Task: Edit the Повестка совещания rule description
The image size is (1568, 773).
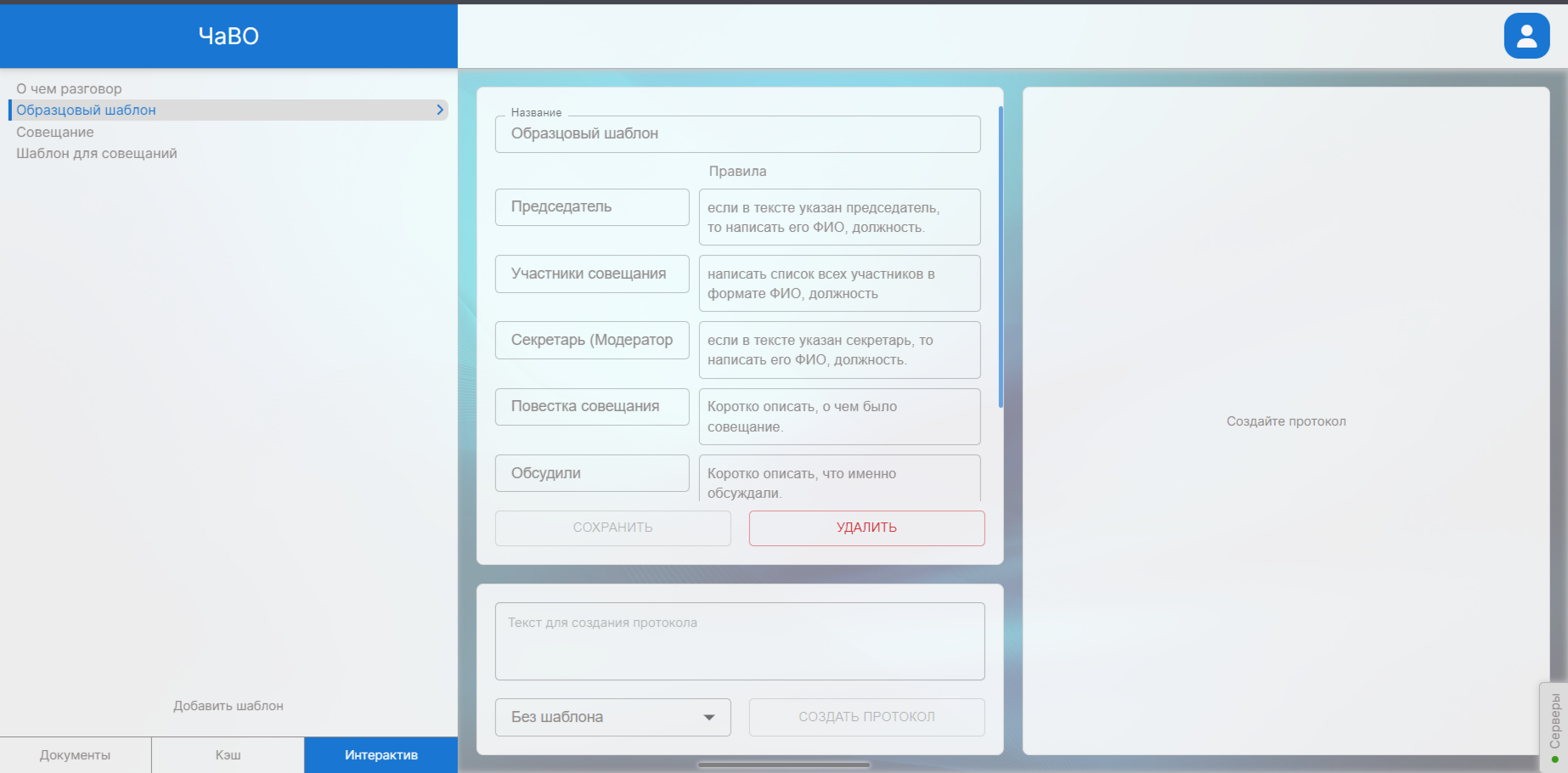Action: pos(838,416)
